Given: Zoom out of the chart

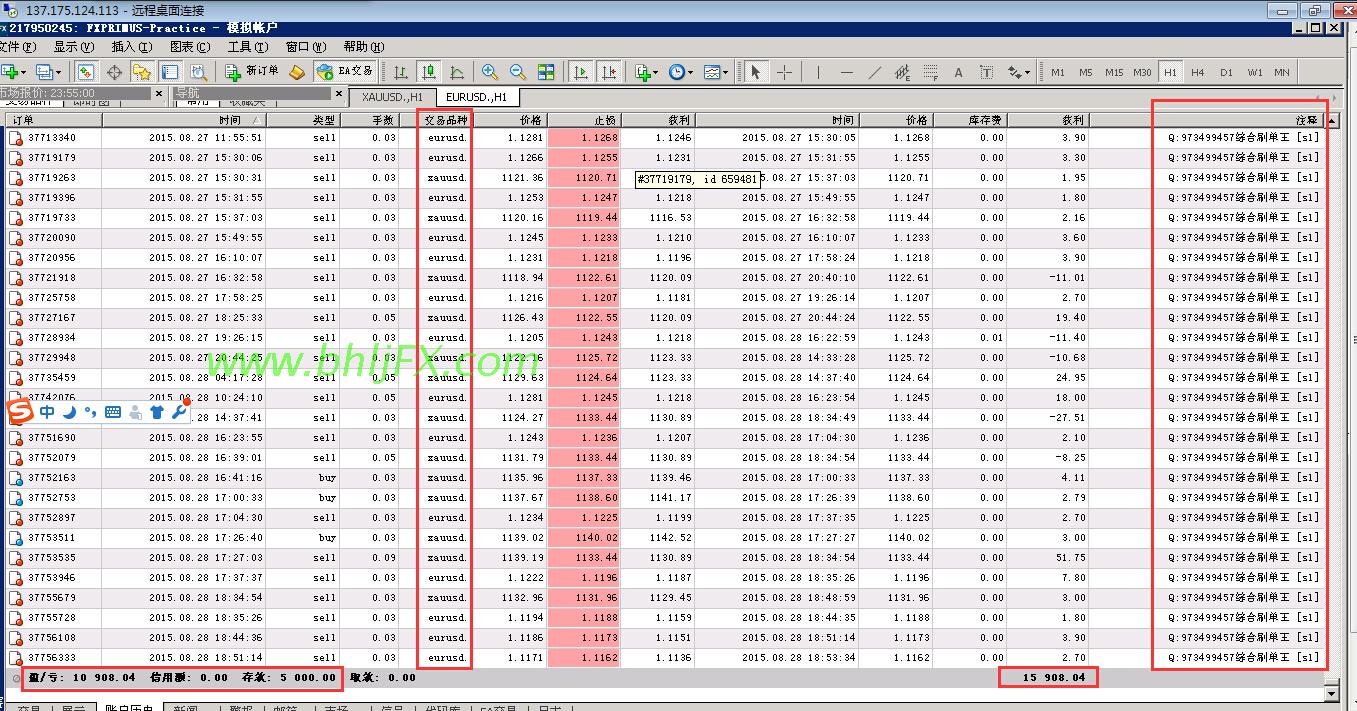Looking at the screenshot, I should [x=518, y=72].
